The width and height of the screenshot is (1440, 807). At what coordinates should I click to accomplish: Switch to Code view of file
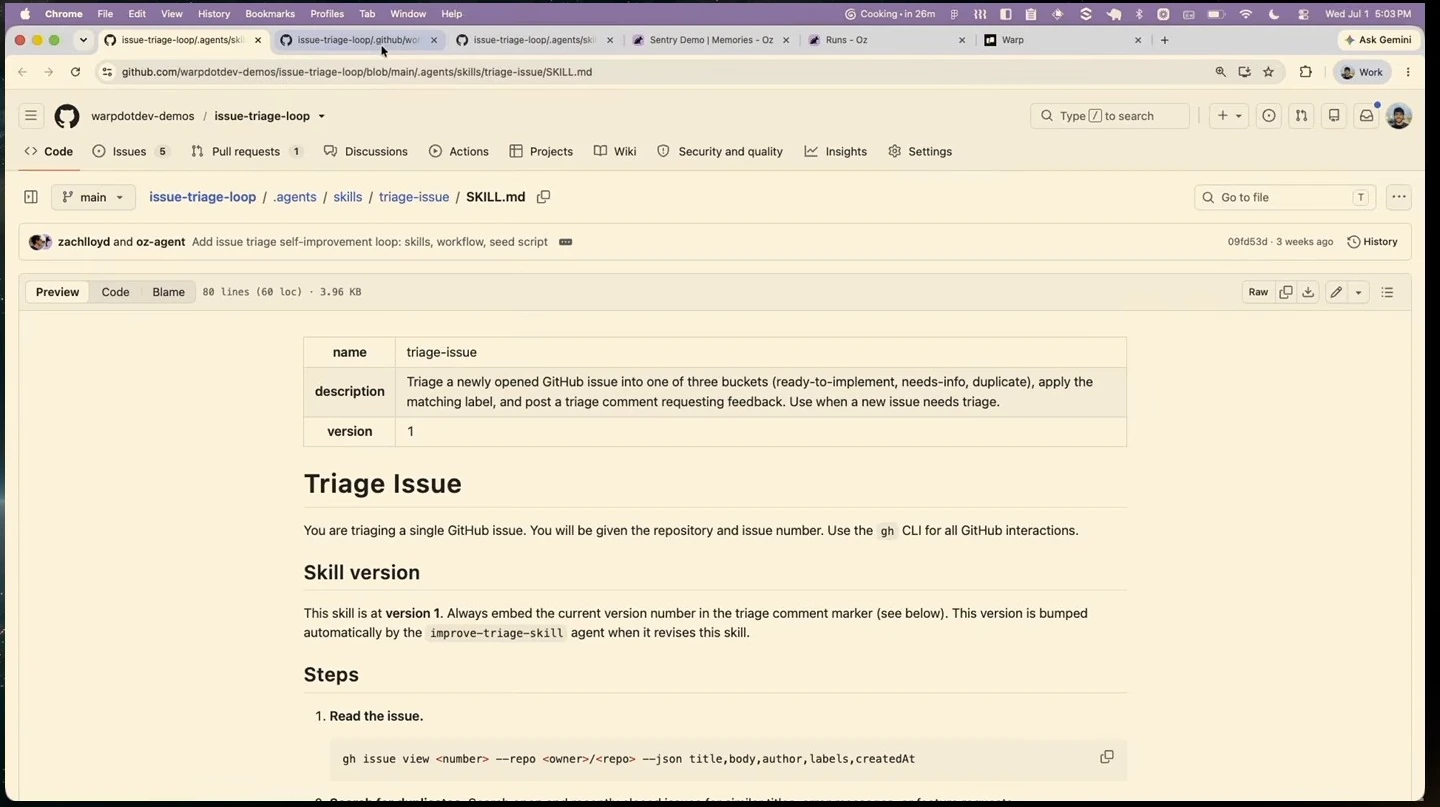point(115,292)
